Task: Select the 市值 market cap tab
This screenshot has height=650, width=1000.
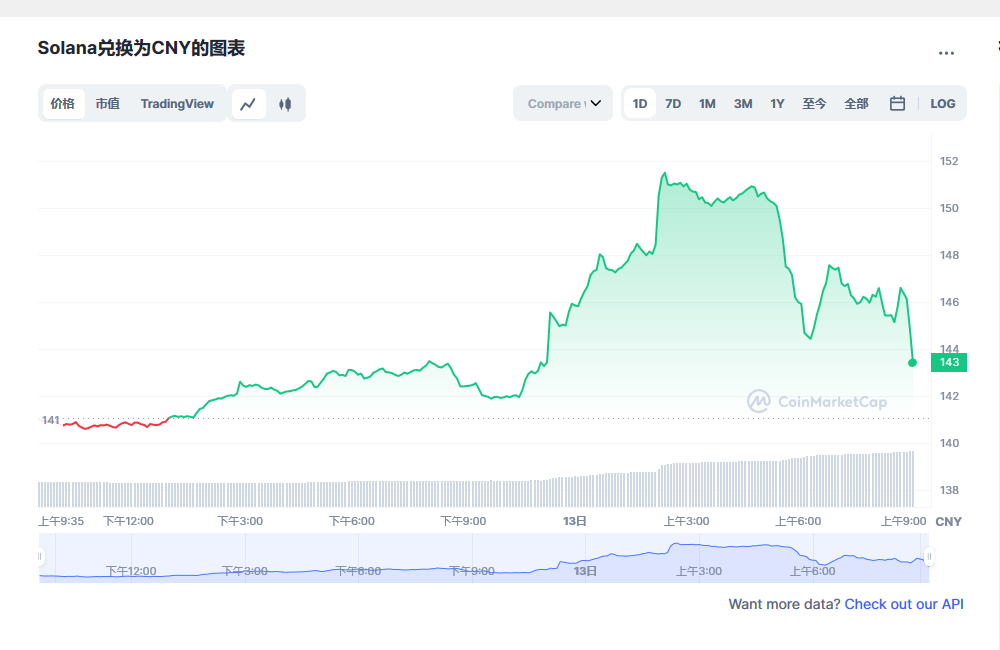Action: tap(108, 103)
